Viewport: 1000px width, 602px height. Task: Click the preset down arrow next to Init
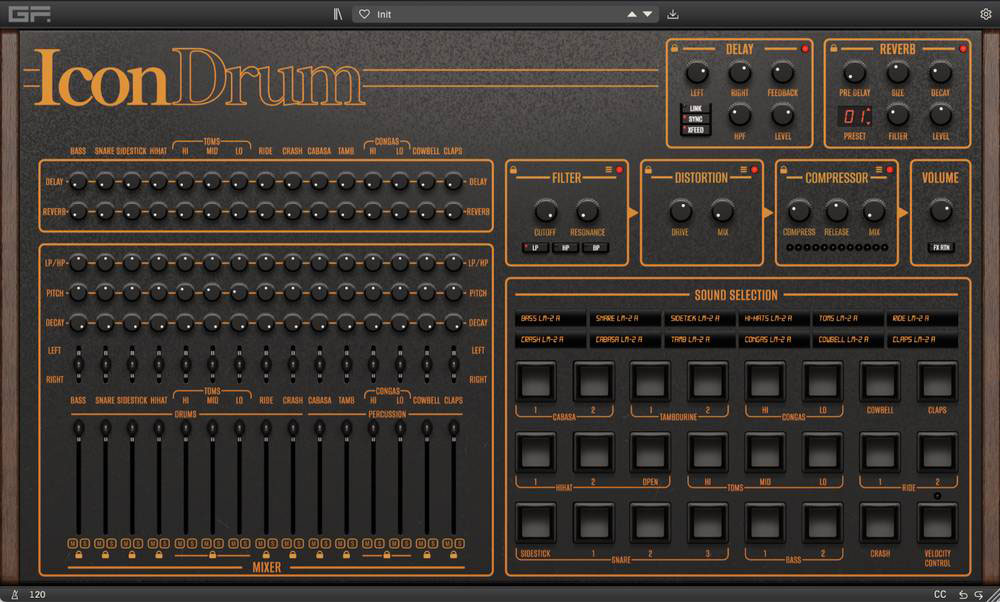pos(646,13)
